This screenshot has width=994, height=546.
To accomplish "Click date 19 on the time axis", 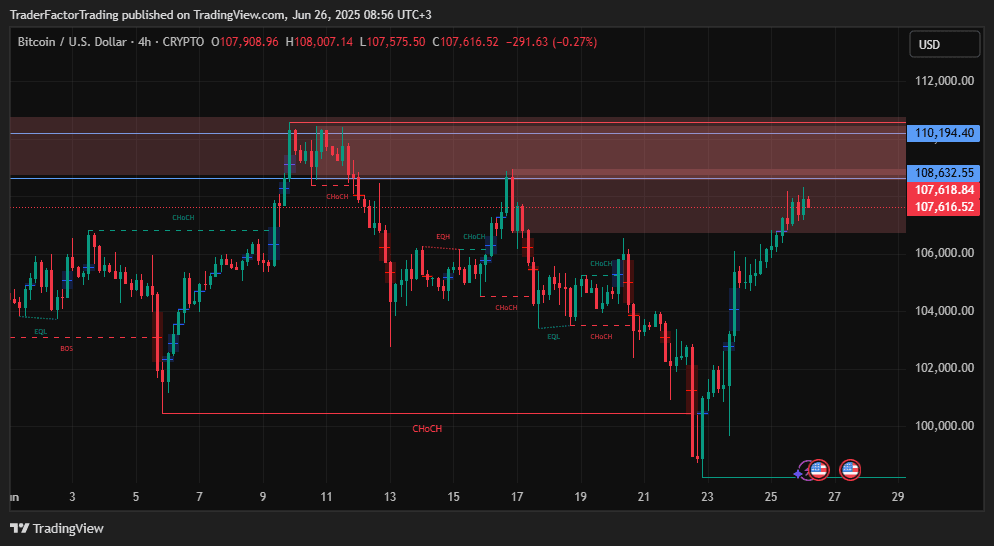I will [x=580, y=497].
